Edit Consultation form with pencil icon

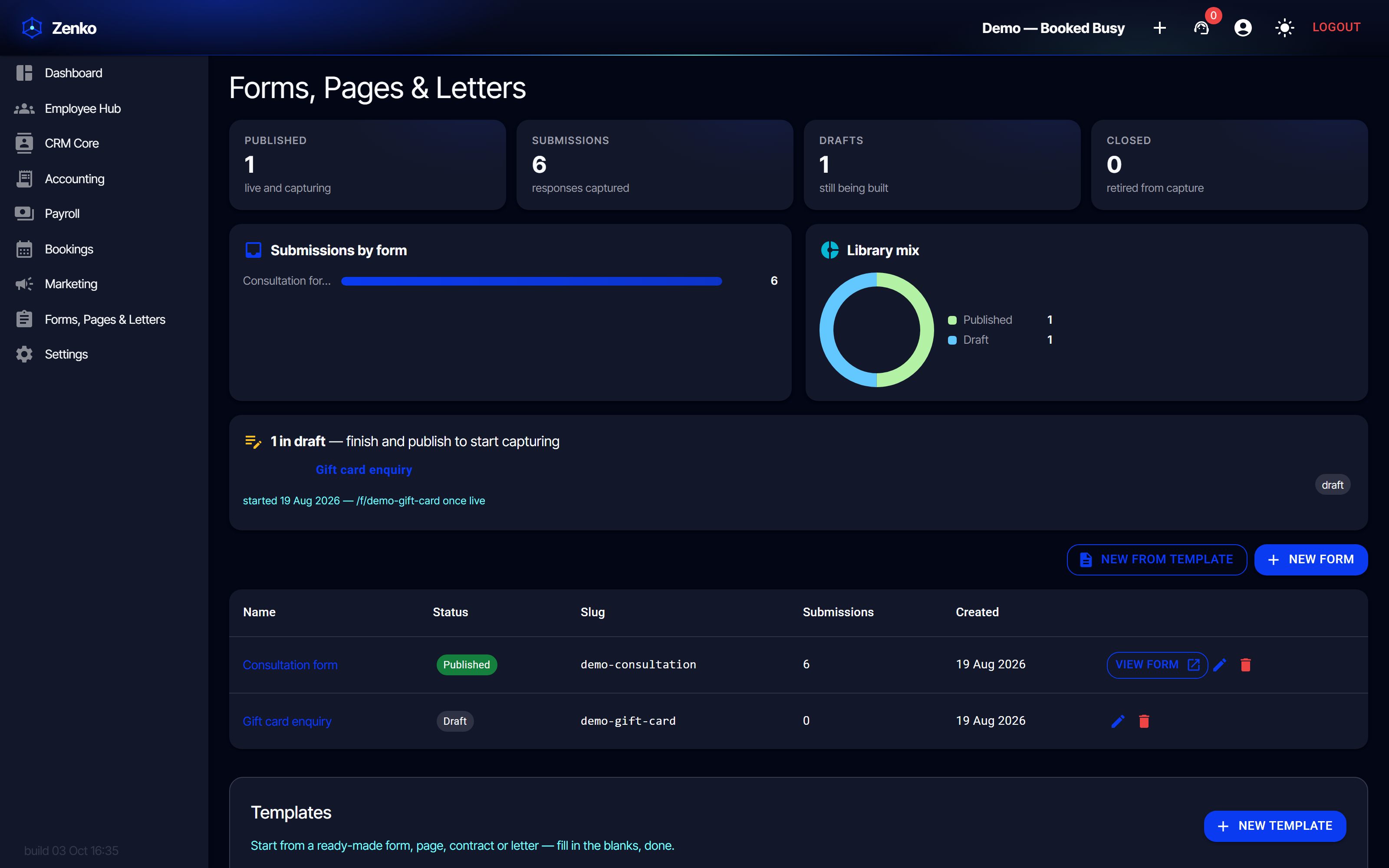tap(1220, 665)
